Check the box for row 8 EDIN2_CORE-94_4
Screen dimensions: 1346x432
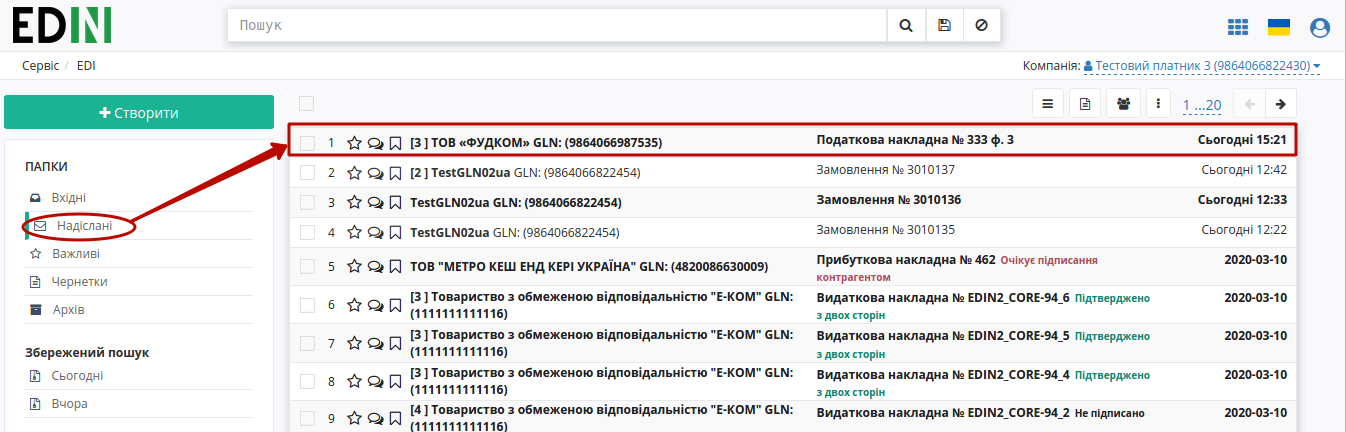(308, 381)
